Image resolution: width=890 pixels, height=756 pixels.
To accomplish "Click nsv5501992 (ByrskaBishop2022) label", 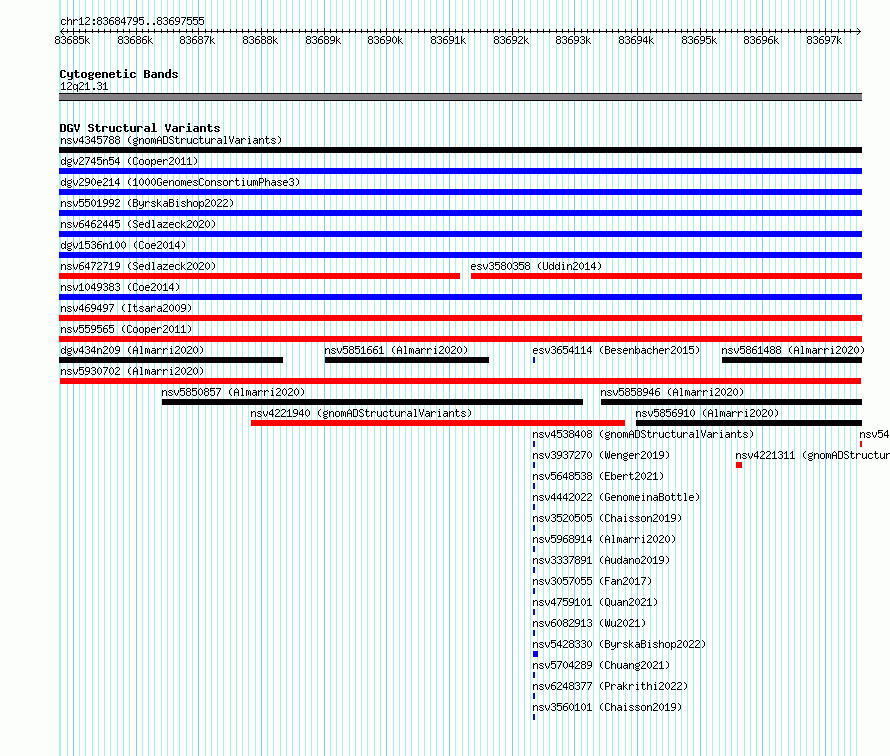I will pyautogui.click(x=147, y=203).
